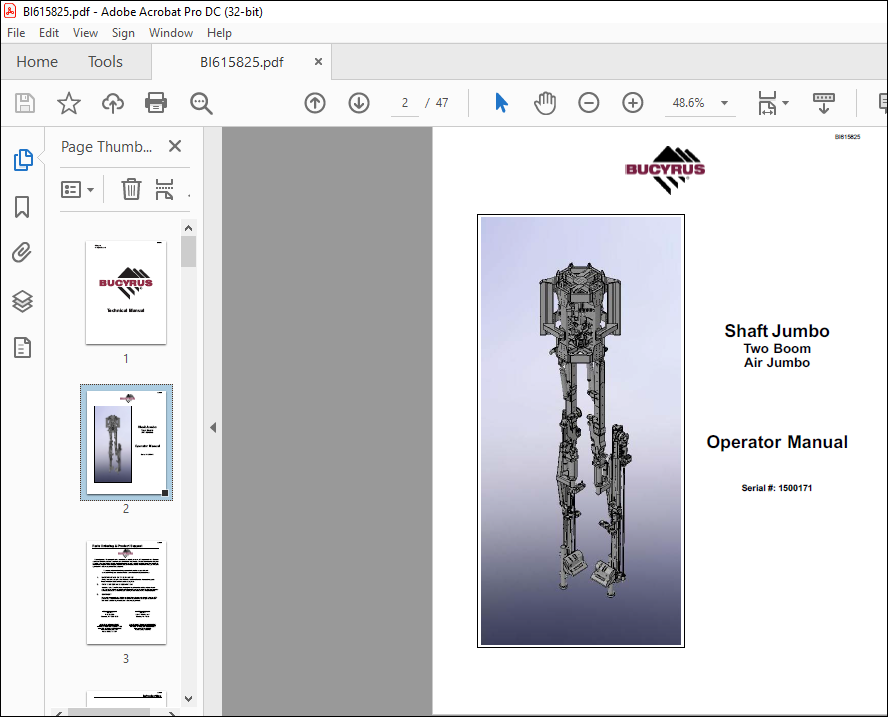Open the document page icon pane in sidebar
Screen dimensions: 888x717
coord(22,348)
